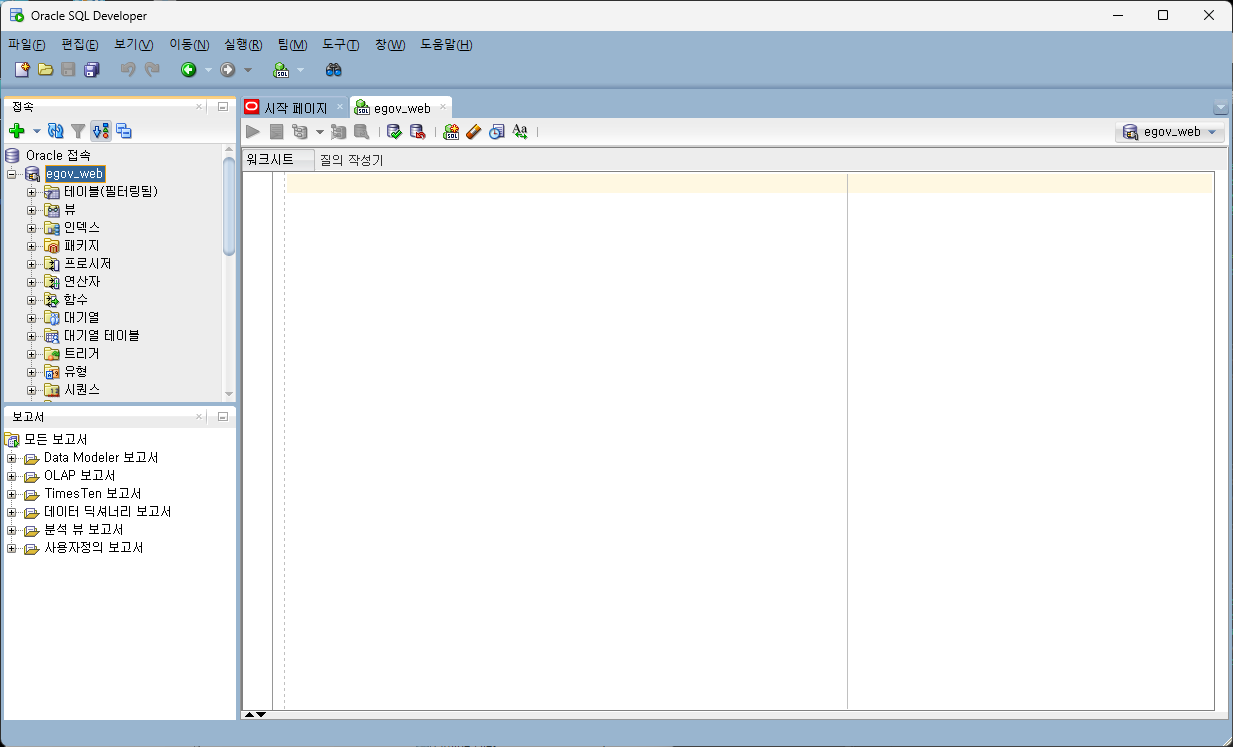Click the Redo arrow icon
1233x747 pixels.
click(152, 70)
